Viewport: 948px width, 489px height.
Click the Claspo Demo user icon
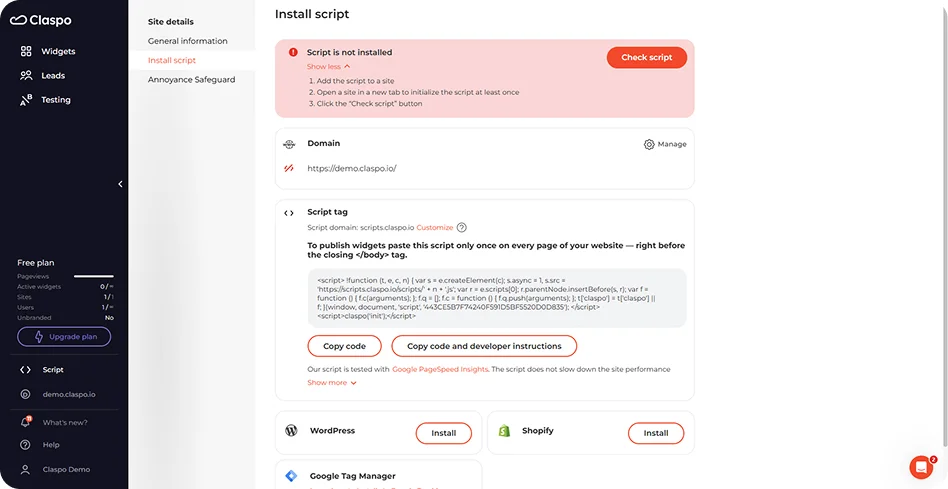pos(25,469)
